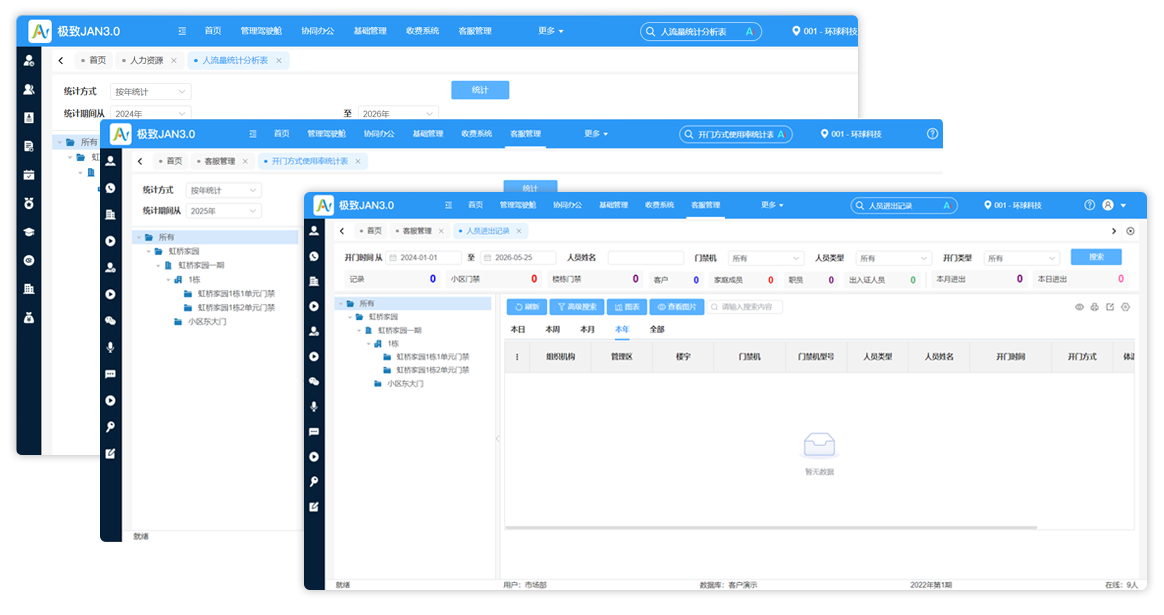Open 高级搜索 advanced search filter
The height and width of the screenshot is (615, 1164).
(x=577, y=307)
